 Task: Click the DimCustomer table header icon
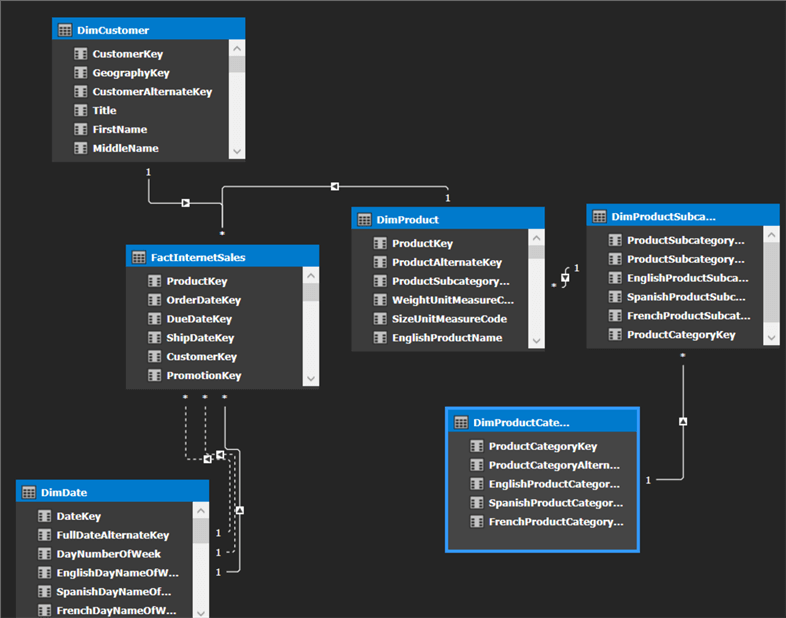pos(65,30)
